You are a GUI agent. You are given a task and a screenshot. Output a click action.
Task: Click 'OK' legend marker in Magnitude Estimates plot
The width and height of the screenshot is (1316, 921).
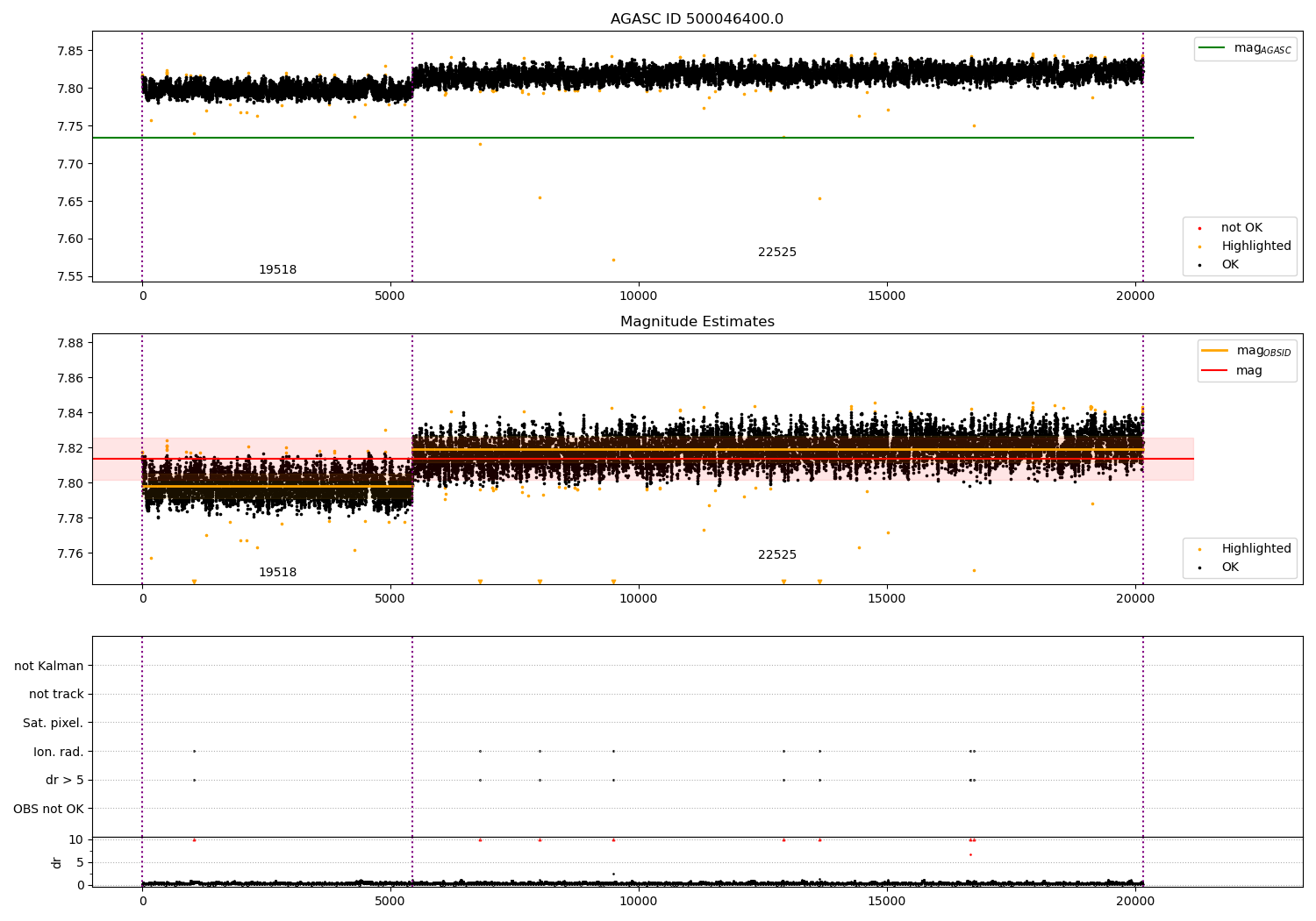(x=1200, y=568)
